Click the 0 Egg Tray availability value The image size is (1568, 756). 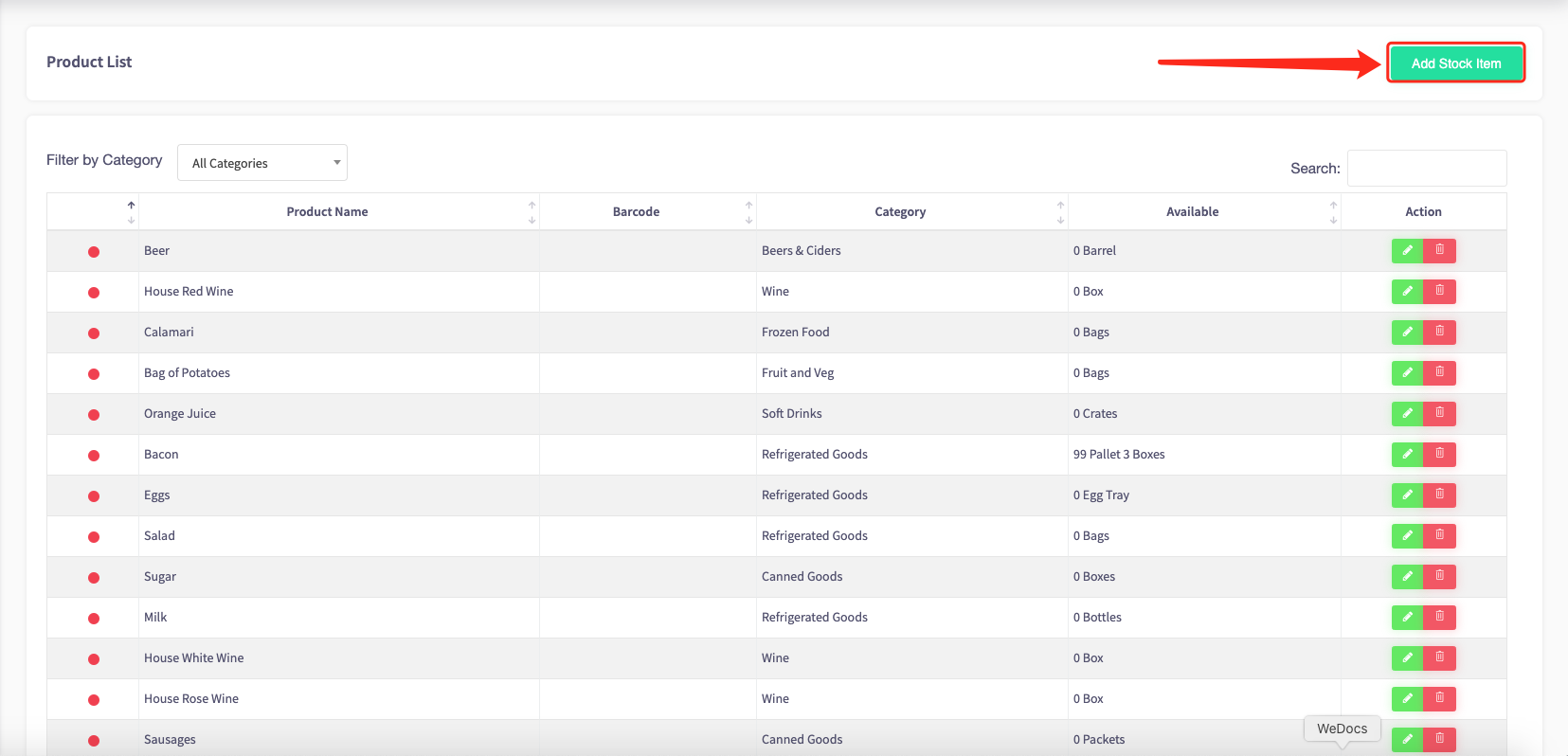click(1101, 495)
